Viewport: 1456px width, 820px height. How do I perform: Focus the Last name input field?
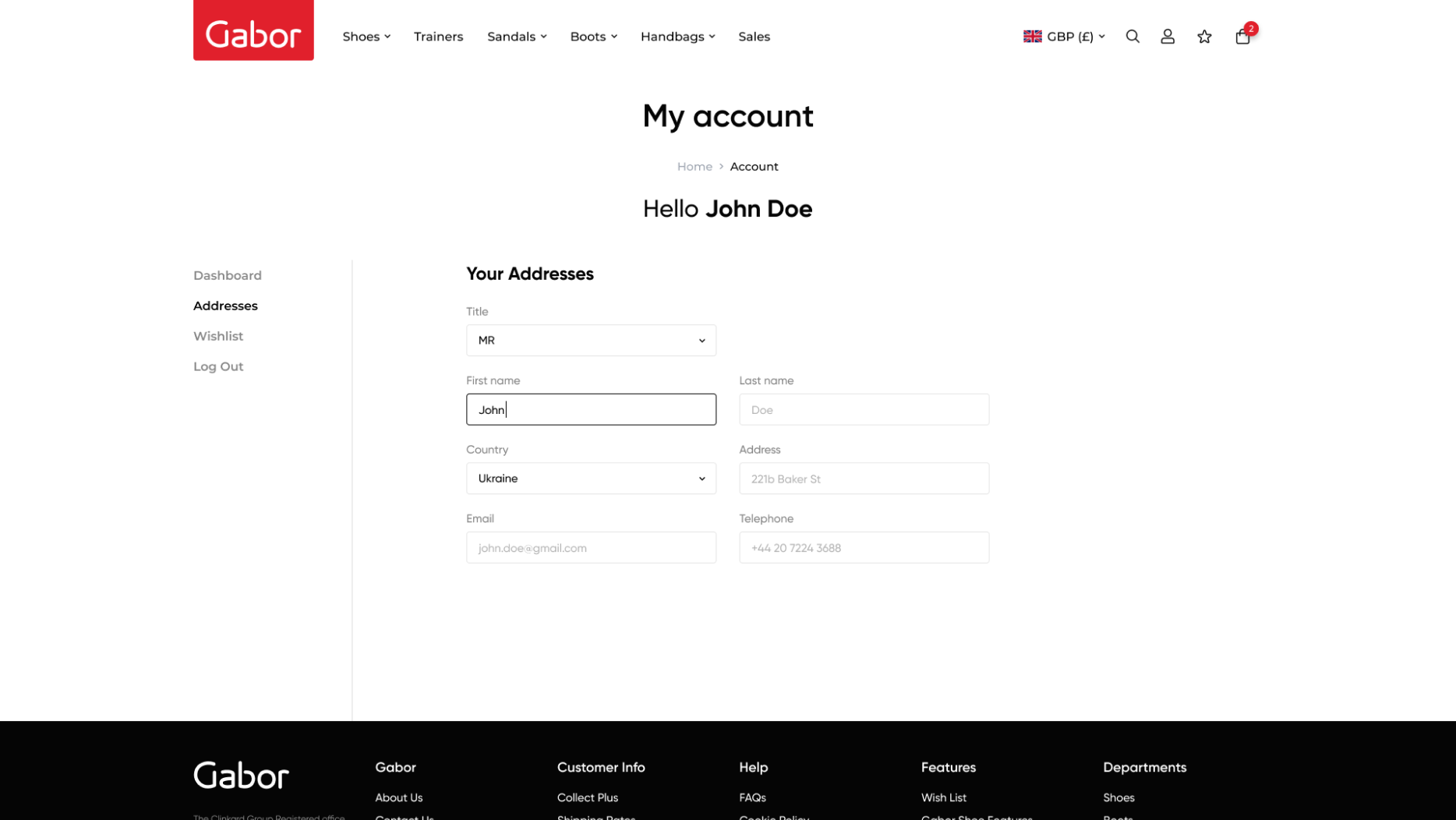pos(864,409)
